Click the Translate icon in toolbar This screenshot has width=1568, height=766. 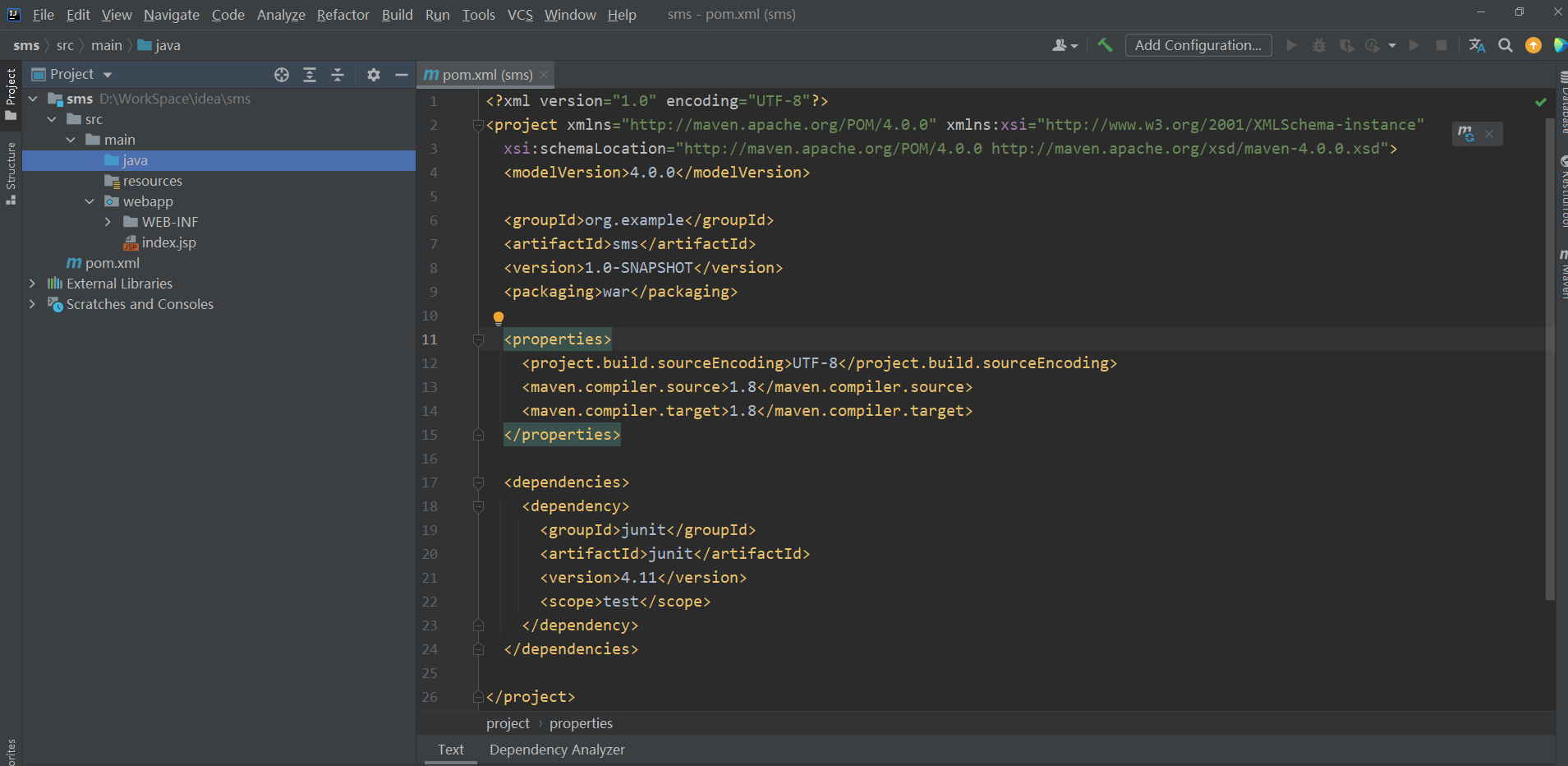pyautogui.click(x=1477, y=45)
